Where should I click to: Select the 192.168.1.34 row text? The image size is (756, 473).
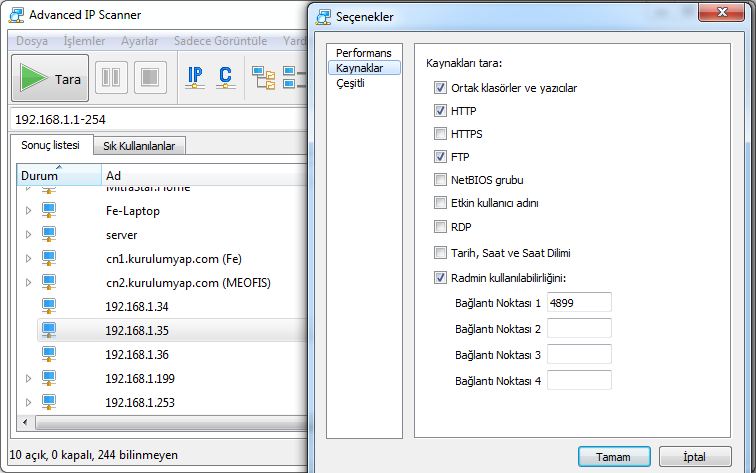[x=137, y=307]
